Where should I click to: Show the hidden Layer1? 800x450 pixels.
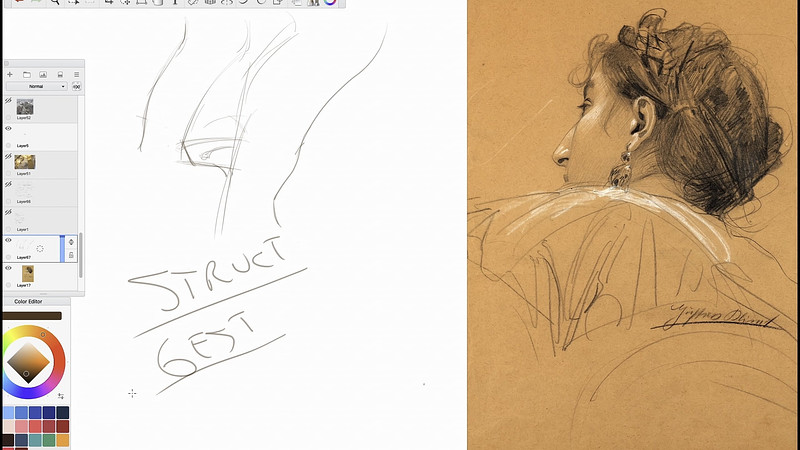8,212
